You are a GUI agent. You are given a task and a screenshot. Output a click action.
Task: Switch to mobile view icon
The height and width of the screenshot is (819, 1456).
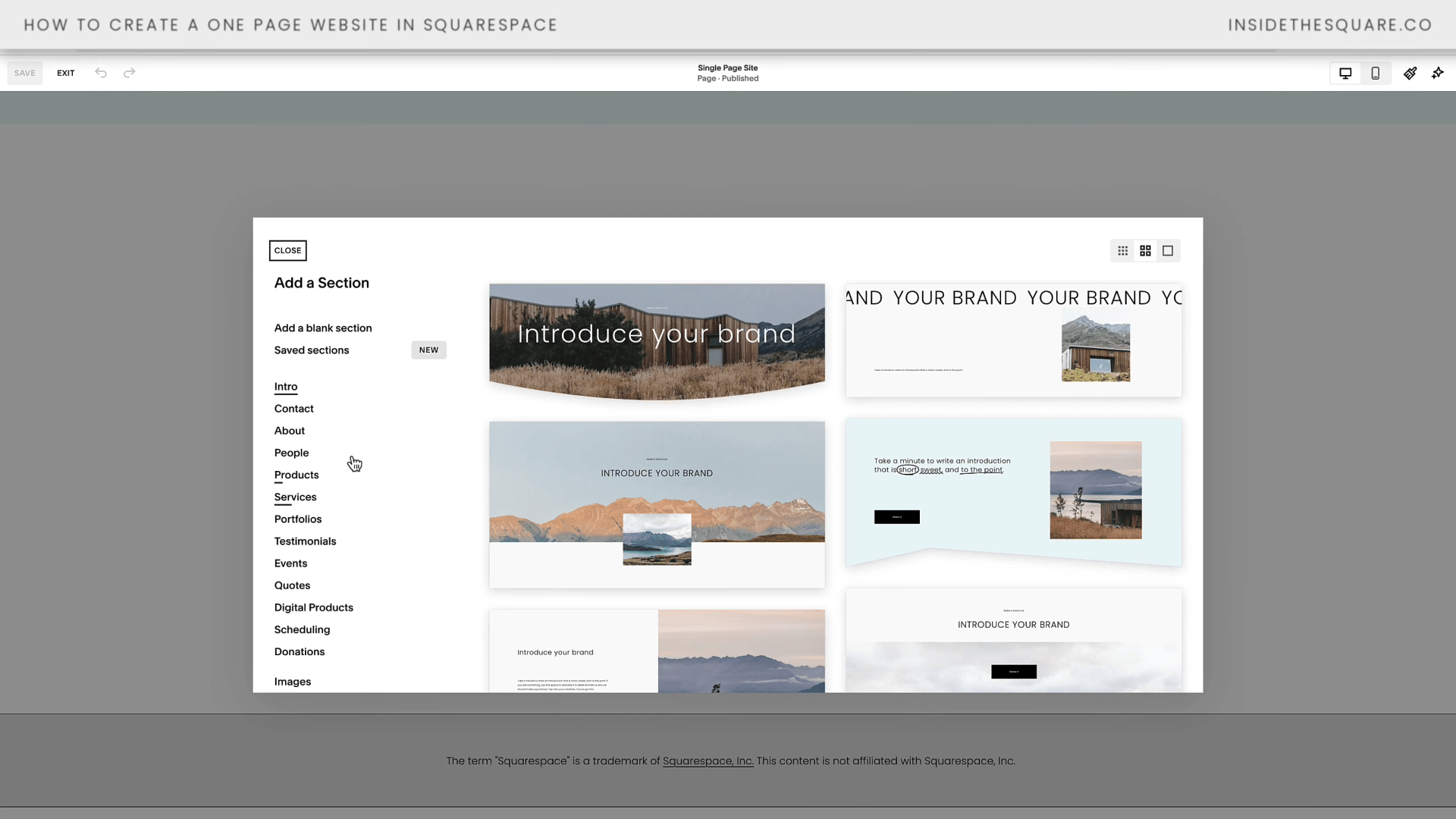point(1375,74)
